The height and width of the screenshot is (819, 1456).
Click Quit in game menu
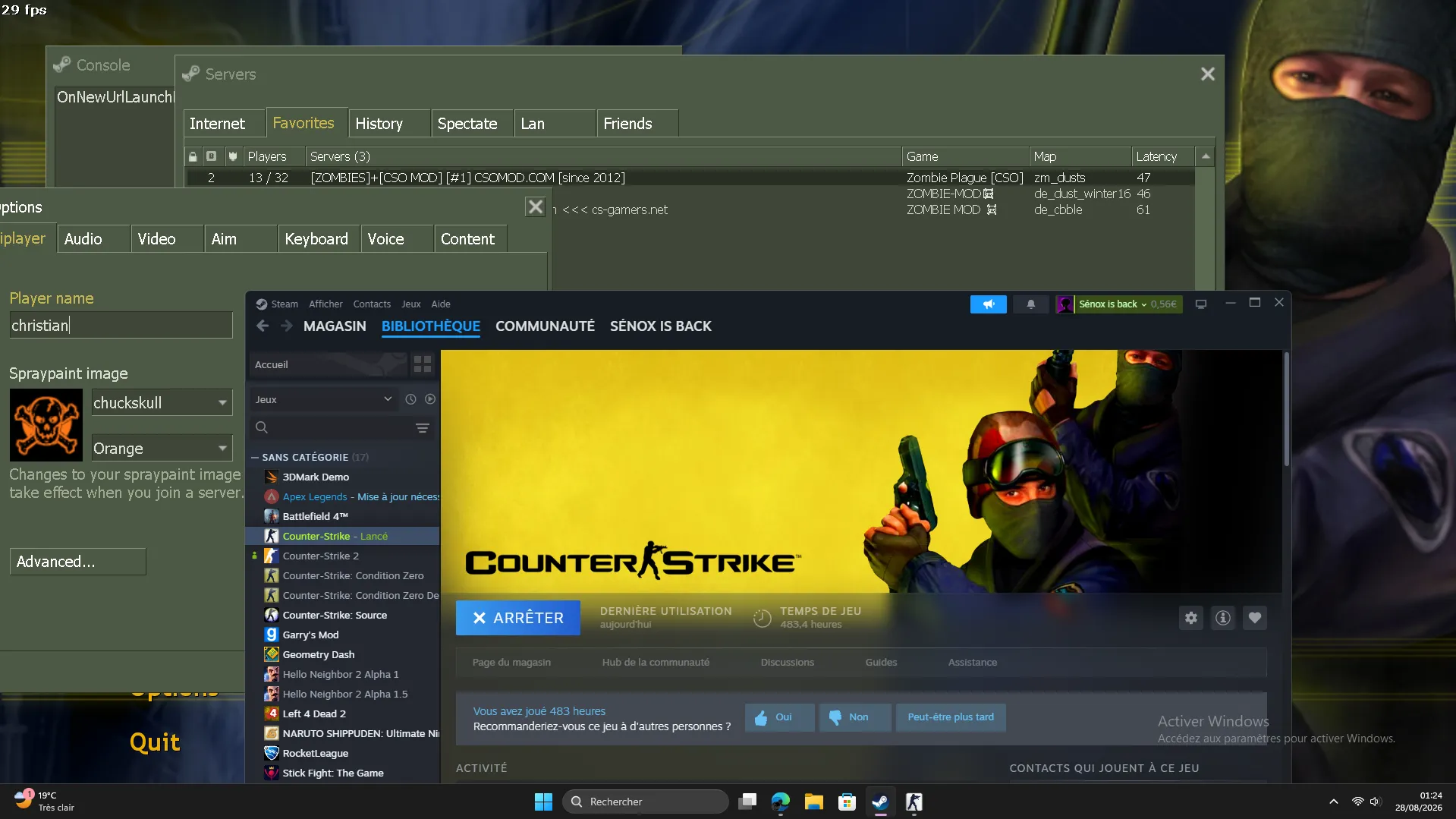[x=155, y=742]
